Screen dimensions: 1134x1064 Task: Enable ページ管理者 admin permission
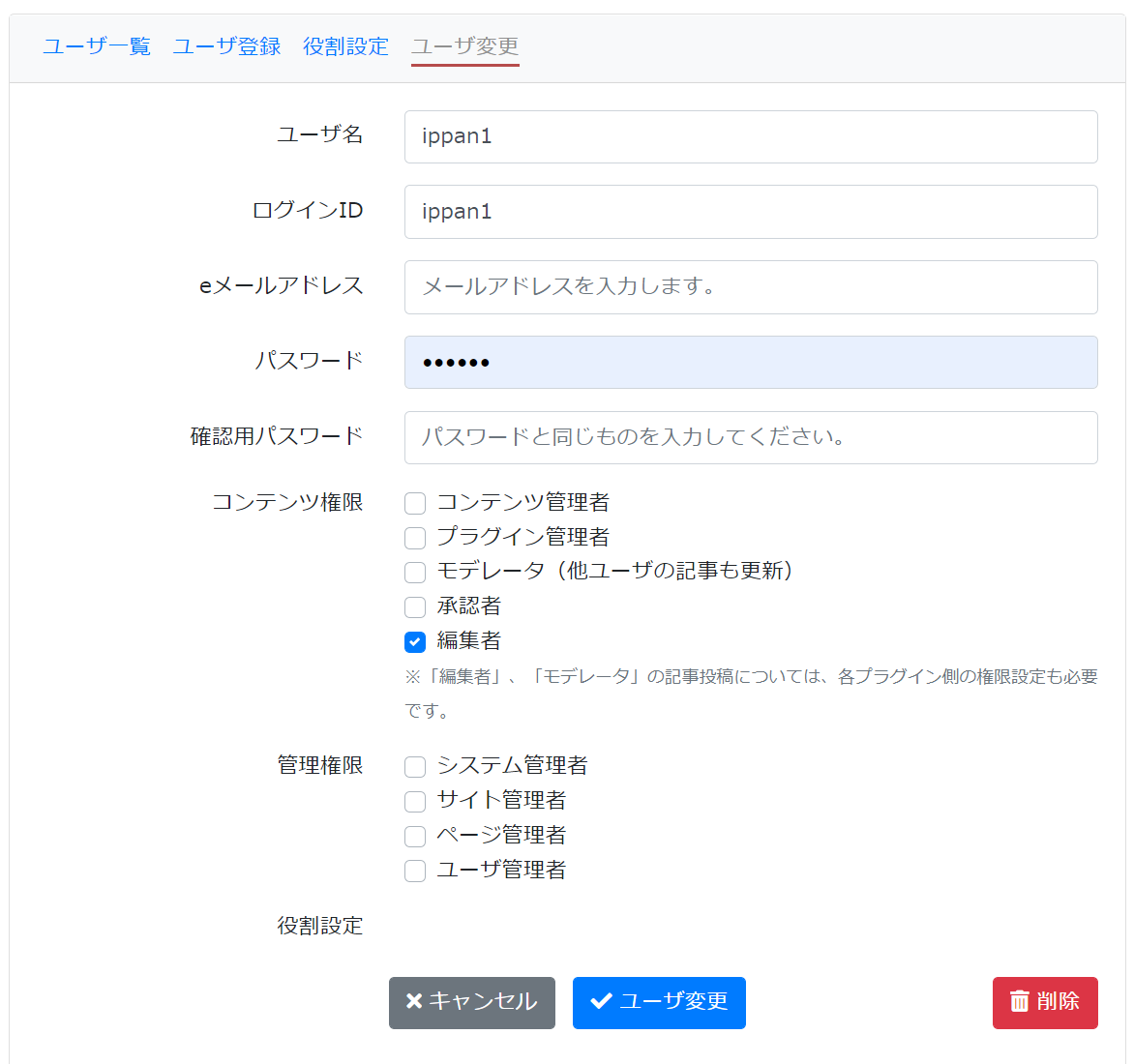(x=415, y=836)
